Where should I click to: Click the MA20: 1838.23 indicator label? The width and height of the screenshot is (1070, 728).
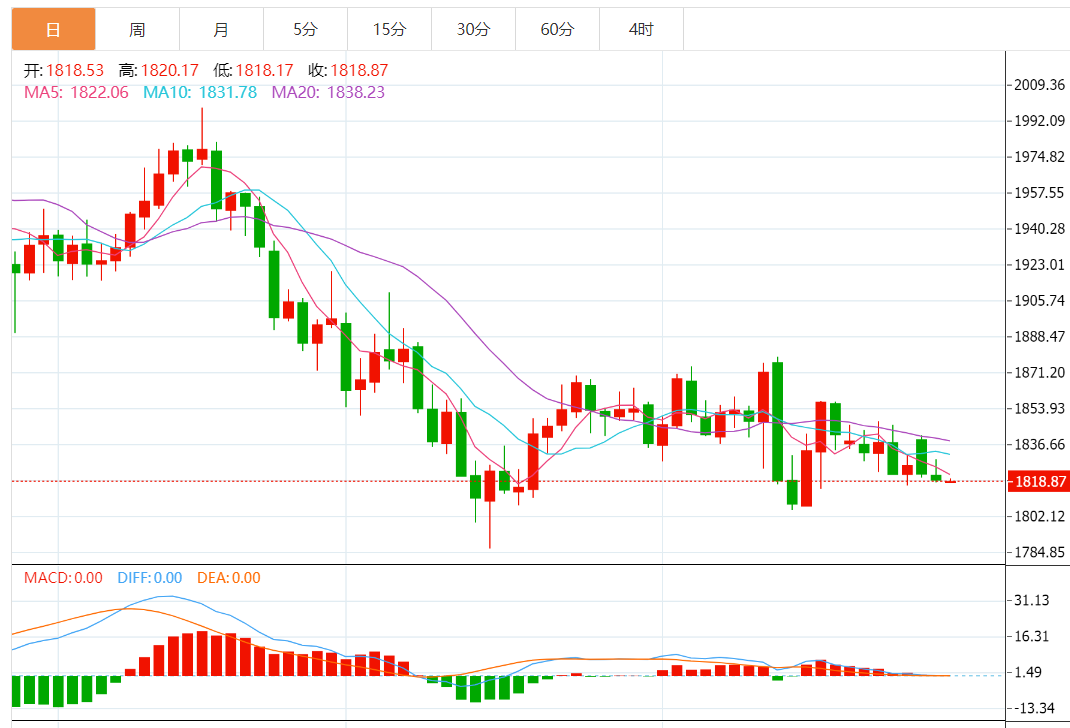pyautogui.click(x=328, y=92)
